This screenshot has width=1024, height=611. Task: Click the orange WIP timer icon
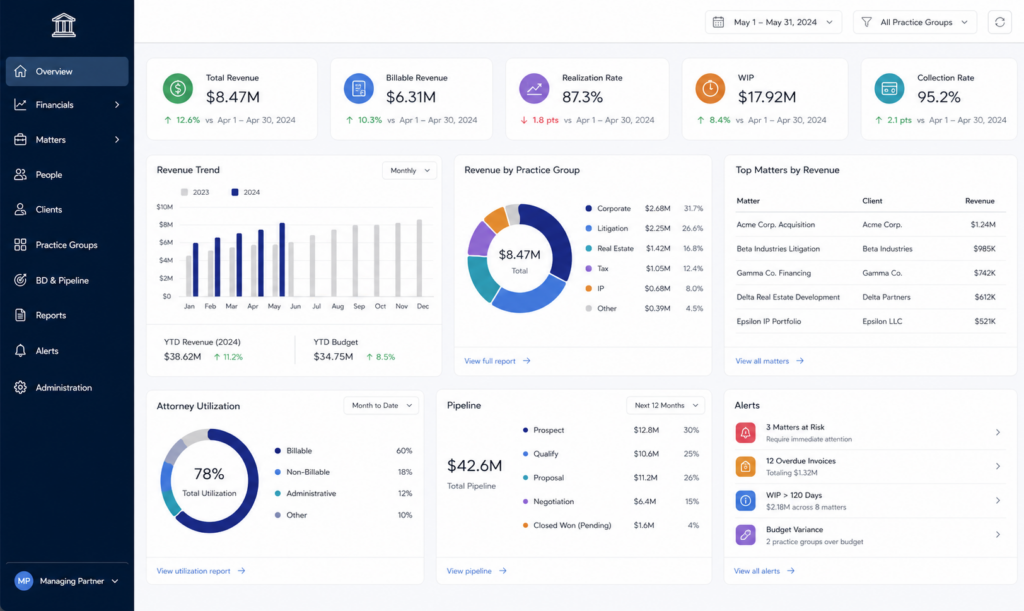[711, 89]
